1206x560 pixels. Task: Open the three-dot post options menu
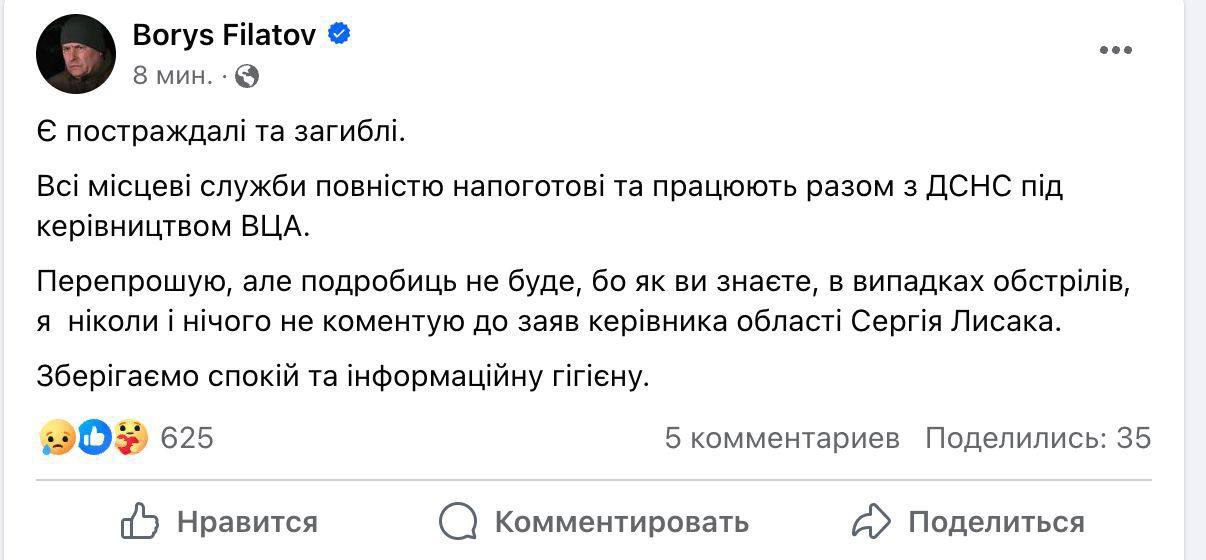click(1115, 51)
